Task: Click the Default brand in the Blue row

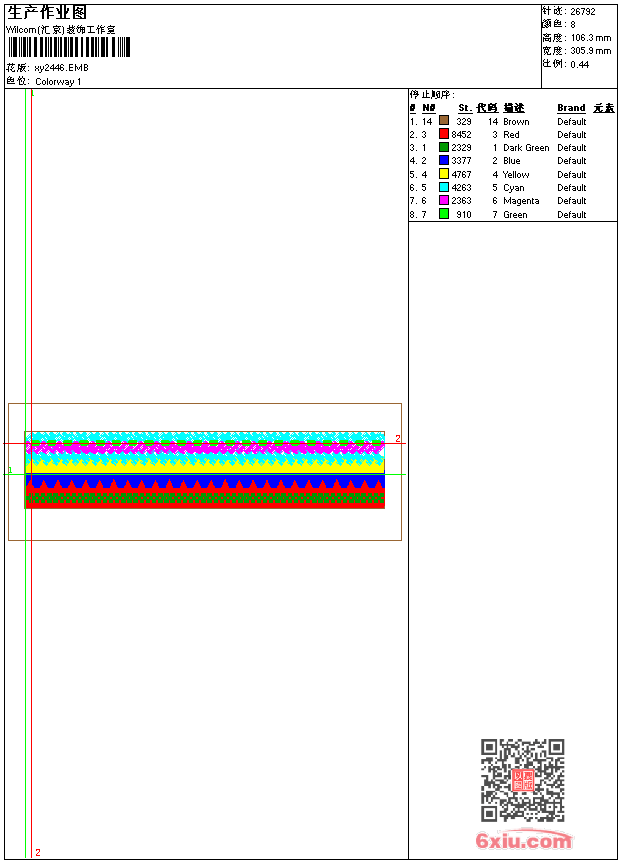Action: [572, 161]
